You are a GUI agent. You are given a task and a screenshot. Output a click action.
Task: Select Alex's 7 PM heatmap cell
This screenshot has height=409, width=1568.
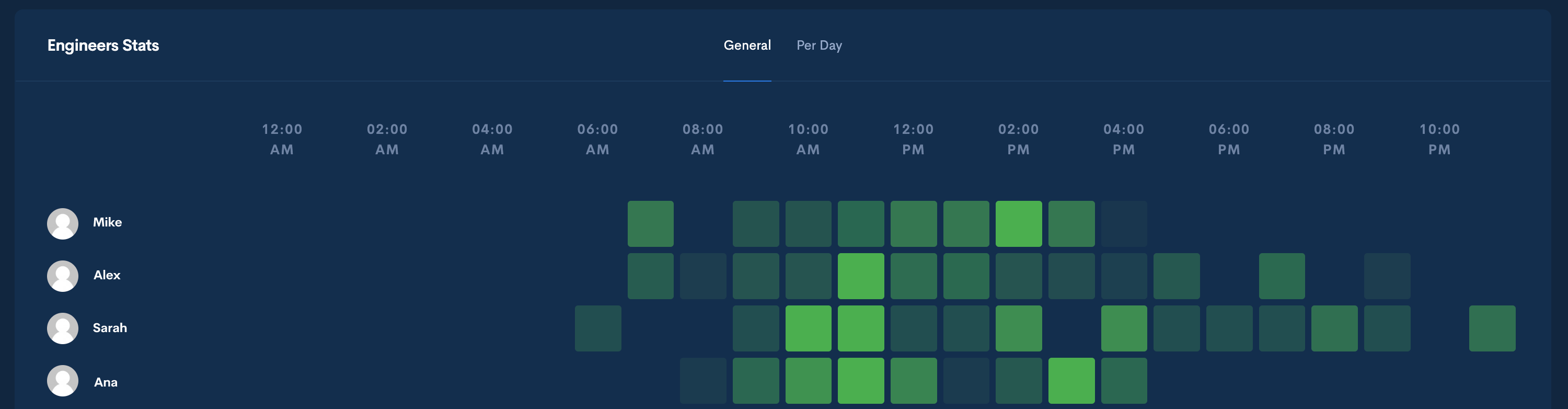pos(1282,276)
